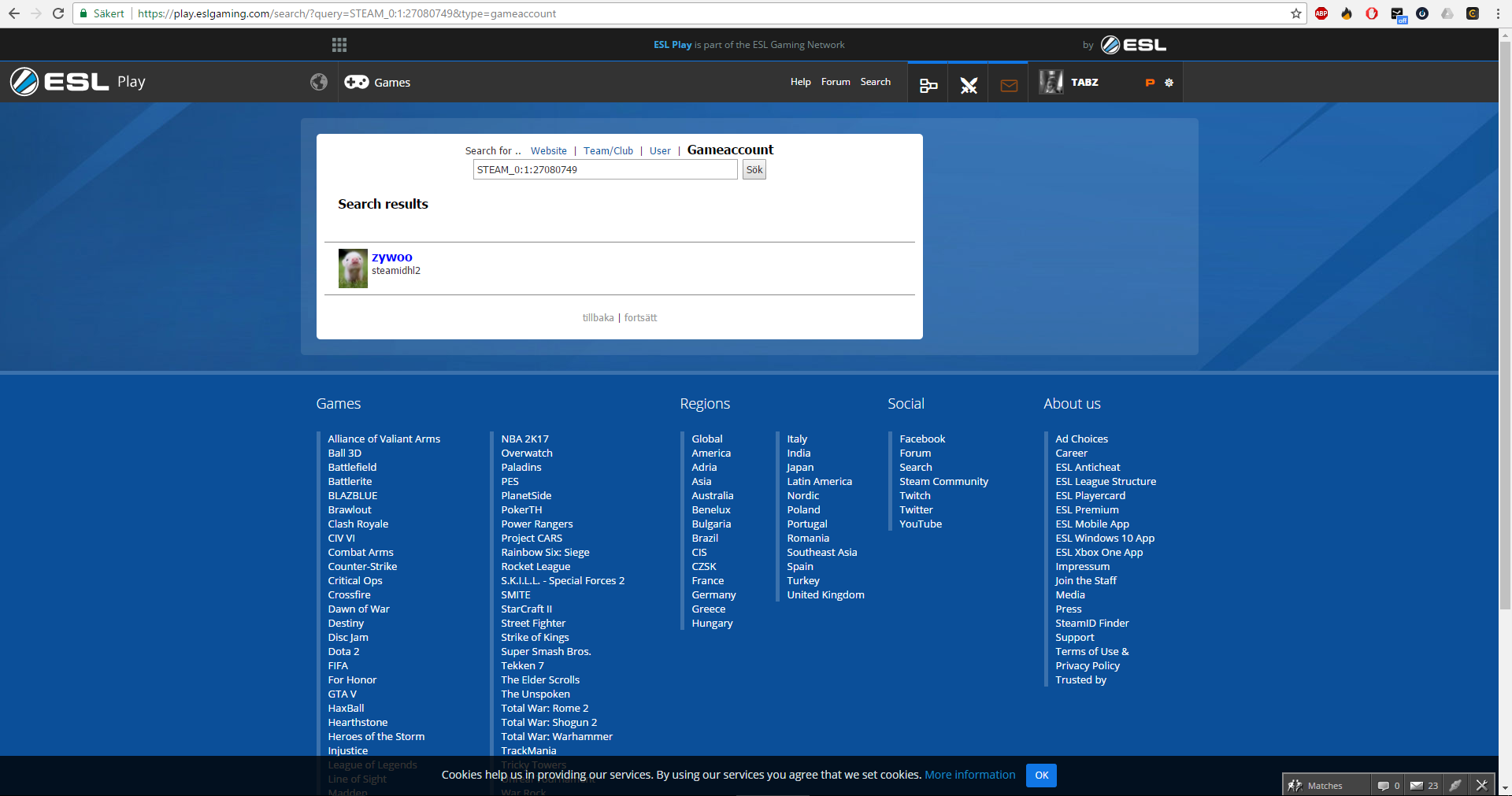Screen dimensions: 1512x796
Task: Switch search type to Team/Club
Action: coord(608,151)
